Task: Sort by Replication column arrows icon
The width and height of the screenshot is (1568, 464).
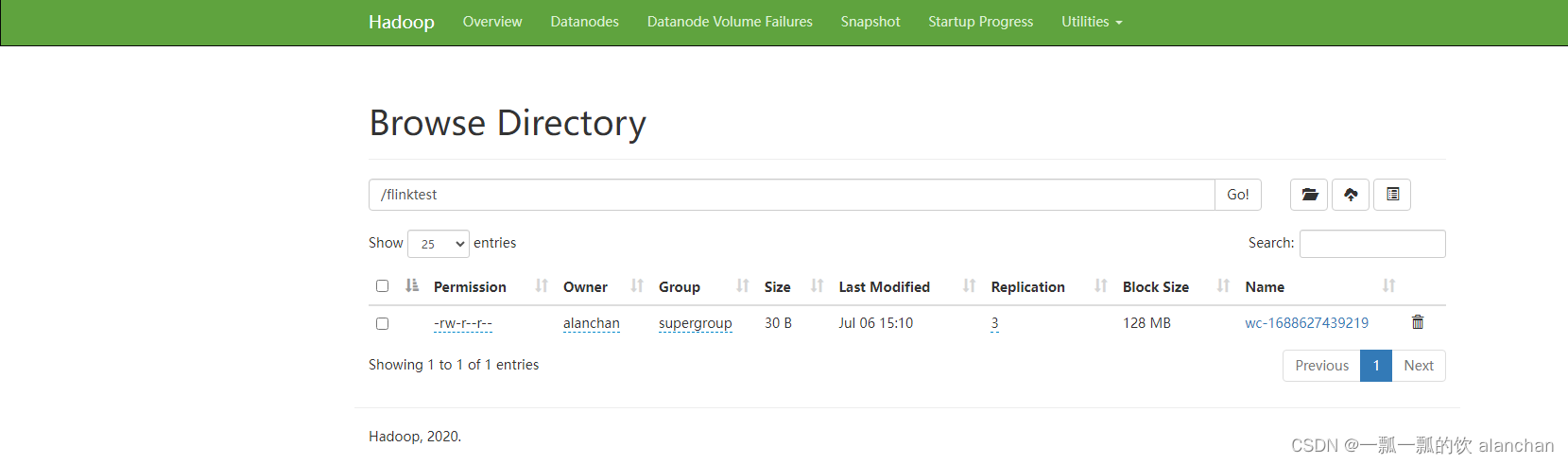Action: coord(1101,285)
